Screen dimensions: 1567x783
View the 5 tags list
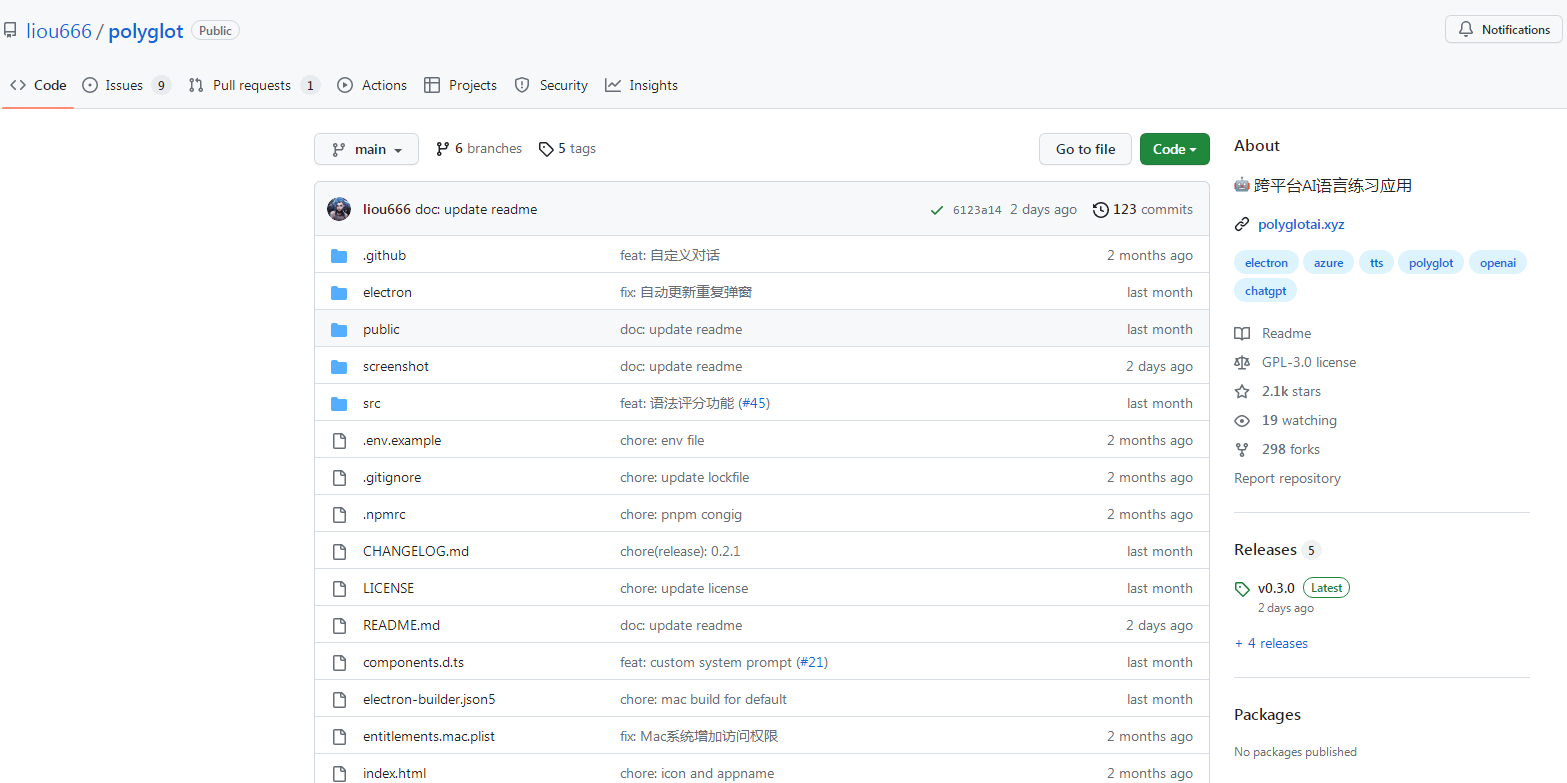pyautogui.click(x=567, y=149)
